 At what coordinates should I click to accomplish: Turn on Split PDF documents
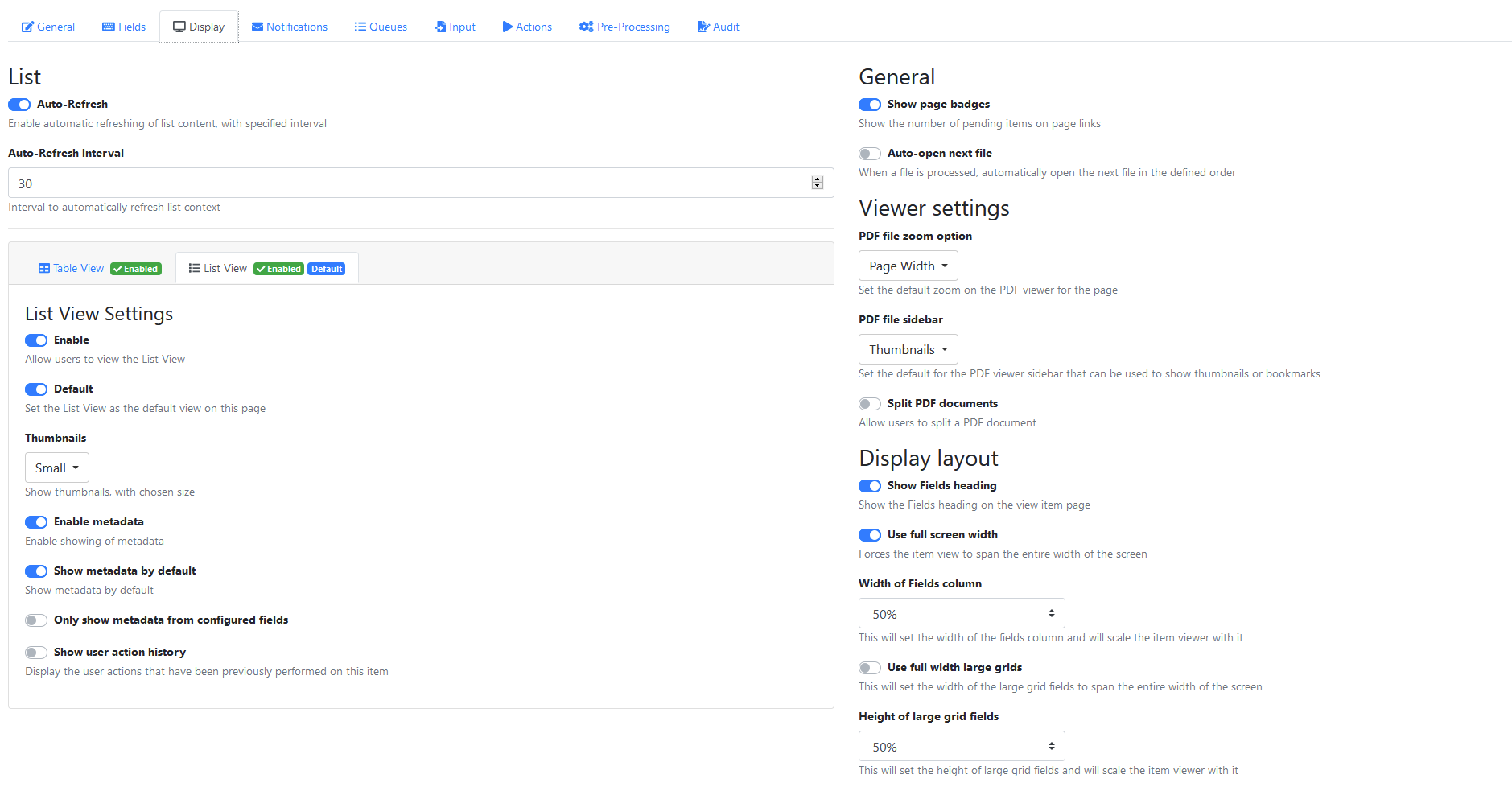pos(870,404)
